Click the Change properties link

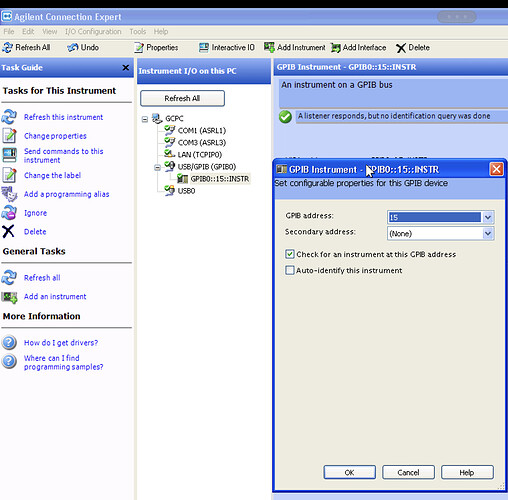(55, 136)
